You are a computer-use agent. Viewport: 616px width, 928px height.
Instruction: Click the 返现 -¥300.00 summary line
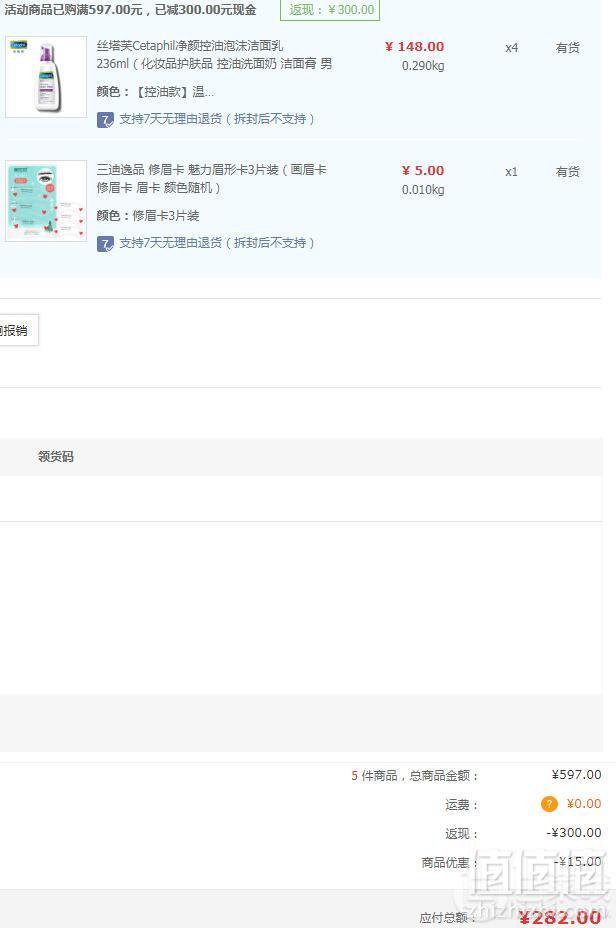(523, 833)
